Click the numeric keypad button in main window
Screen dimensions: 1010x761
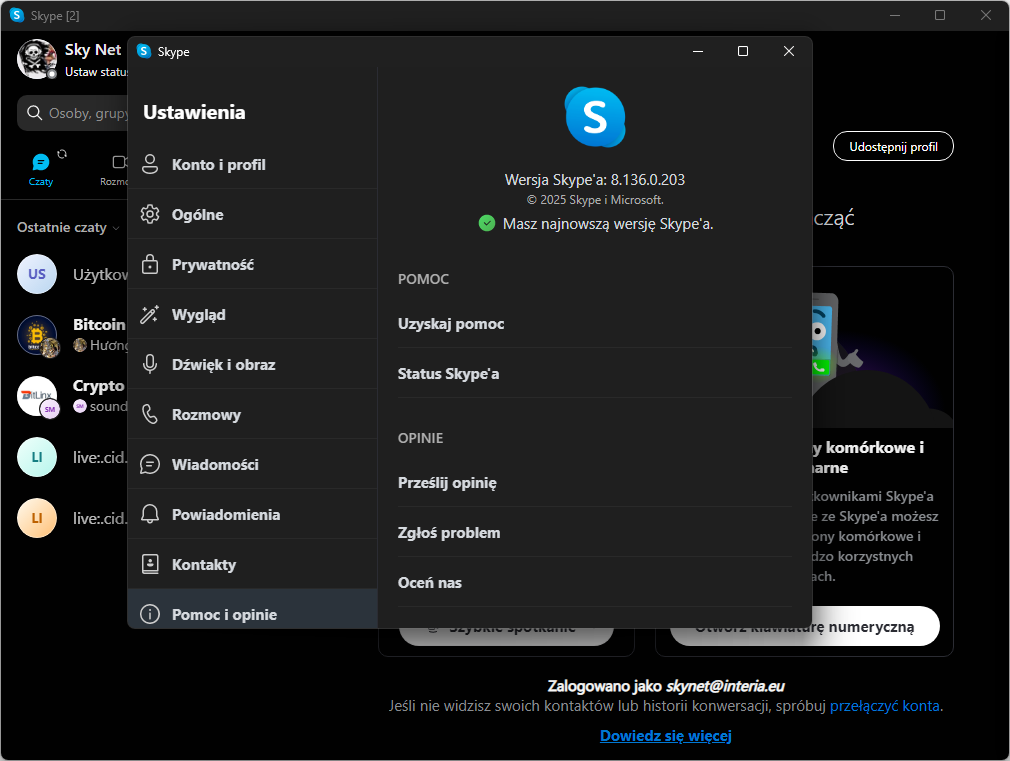pos(805,626)
